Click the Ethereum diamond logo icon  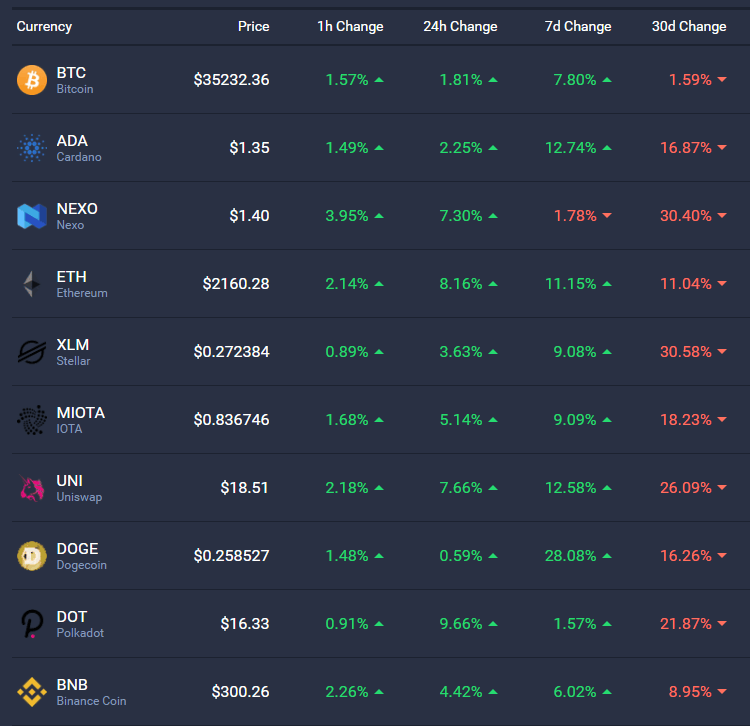click(x=32, y=284)
